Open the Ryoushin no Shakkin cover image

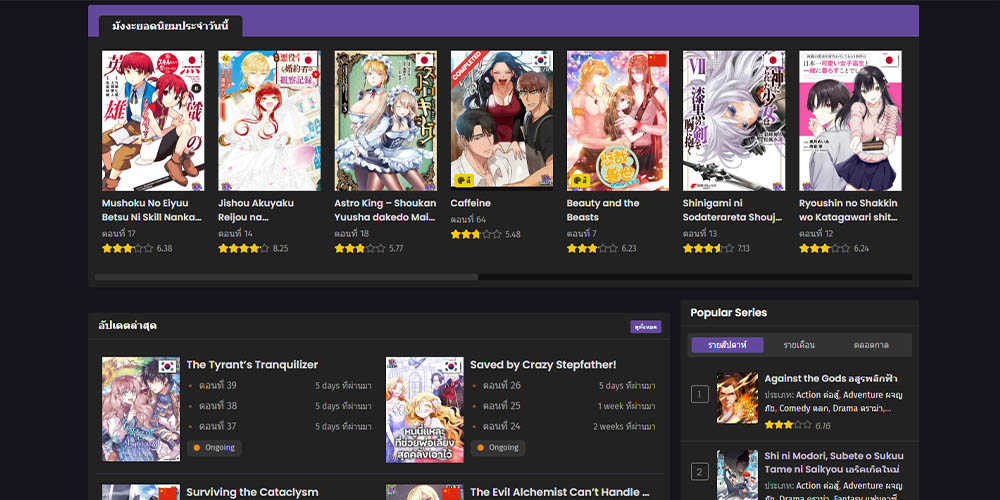coord(850,121)
